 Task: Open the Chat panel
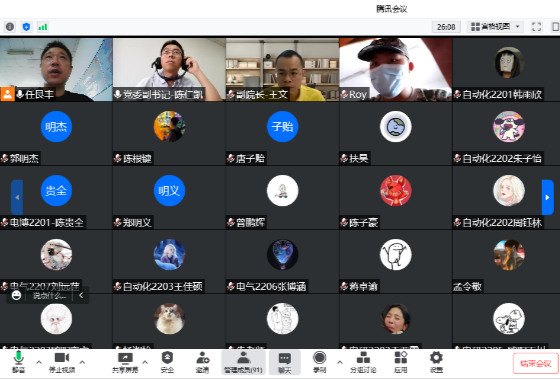pyautogui.click(x=285, y=362)
